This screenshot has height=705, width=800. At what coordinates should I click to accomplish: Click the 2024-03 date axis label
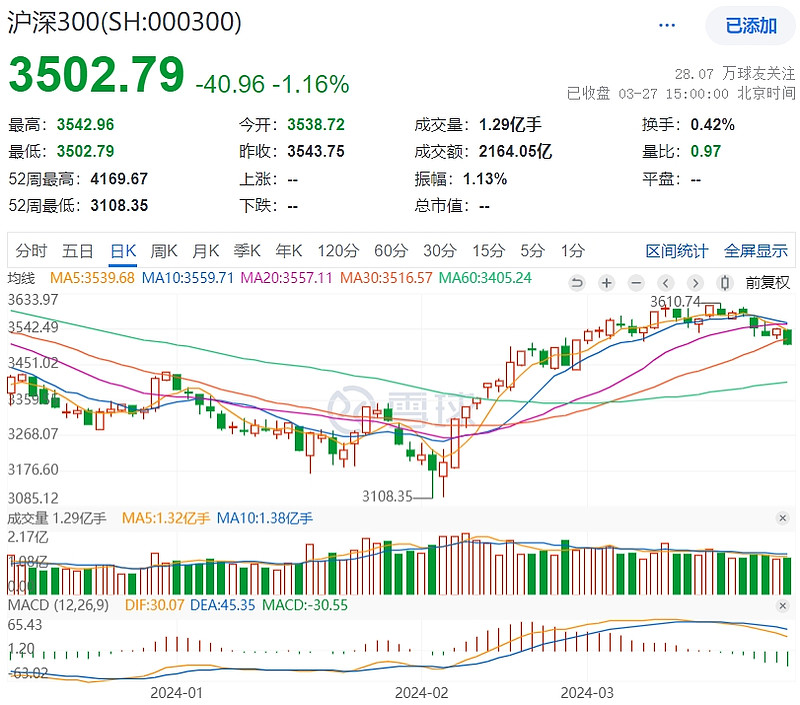587,693
